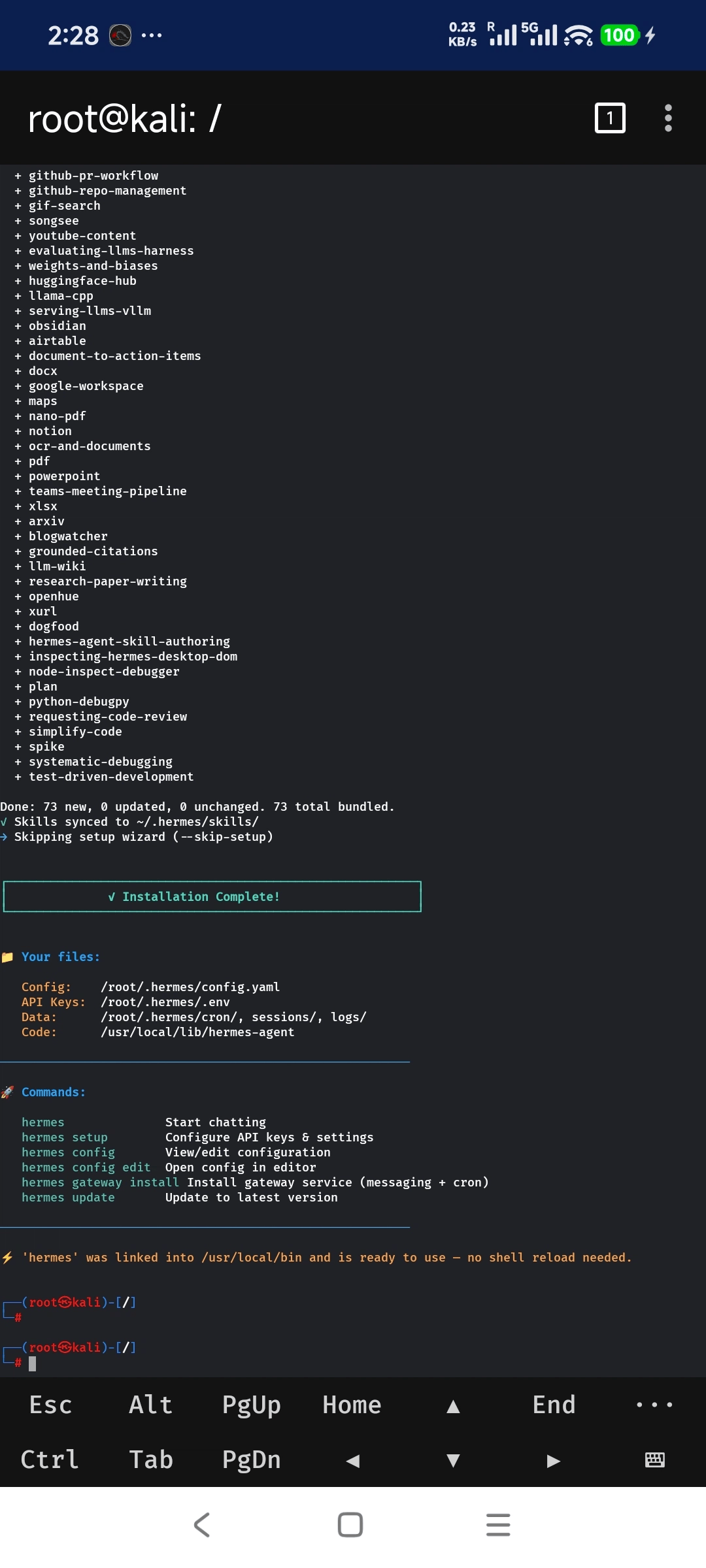Viewport: 706px width, 1568px height.
Task: Tap the End key
Action: tap(554, 1405)
